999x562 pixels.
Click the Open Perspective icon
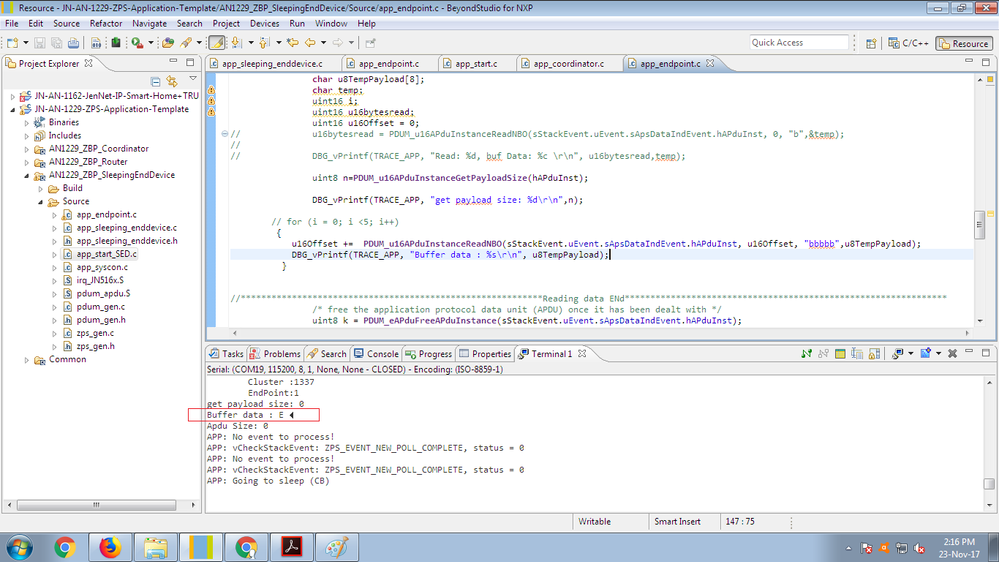[871, 43]
